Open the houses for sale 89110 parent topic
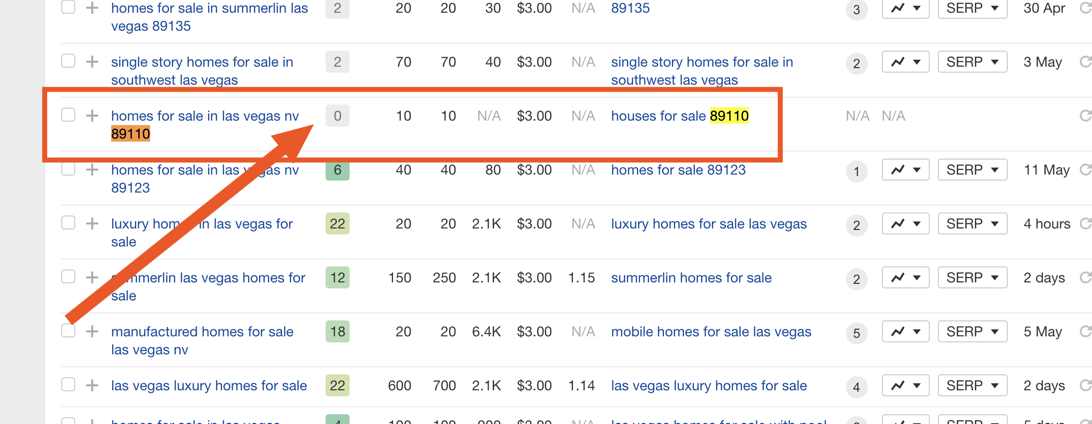 coord(680,116)
